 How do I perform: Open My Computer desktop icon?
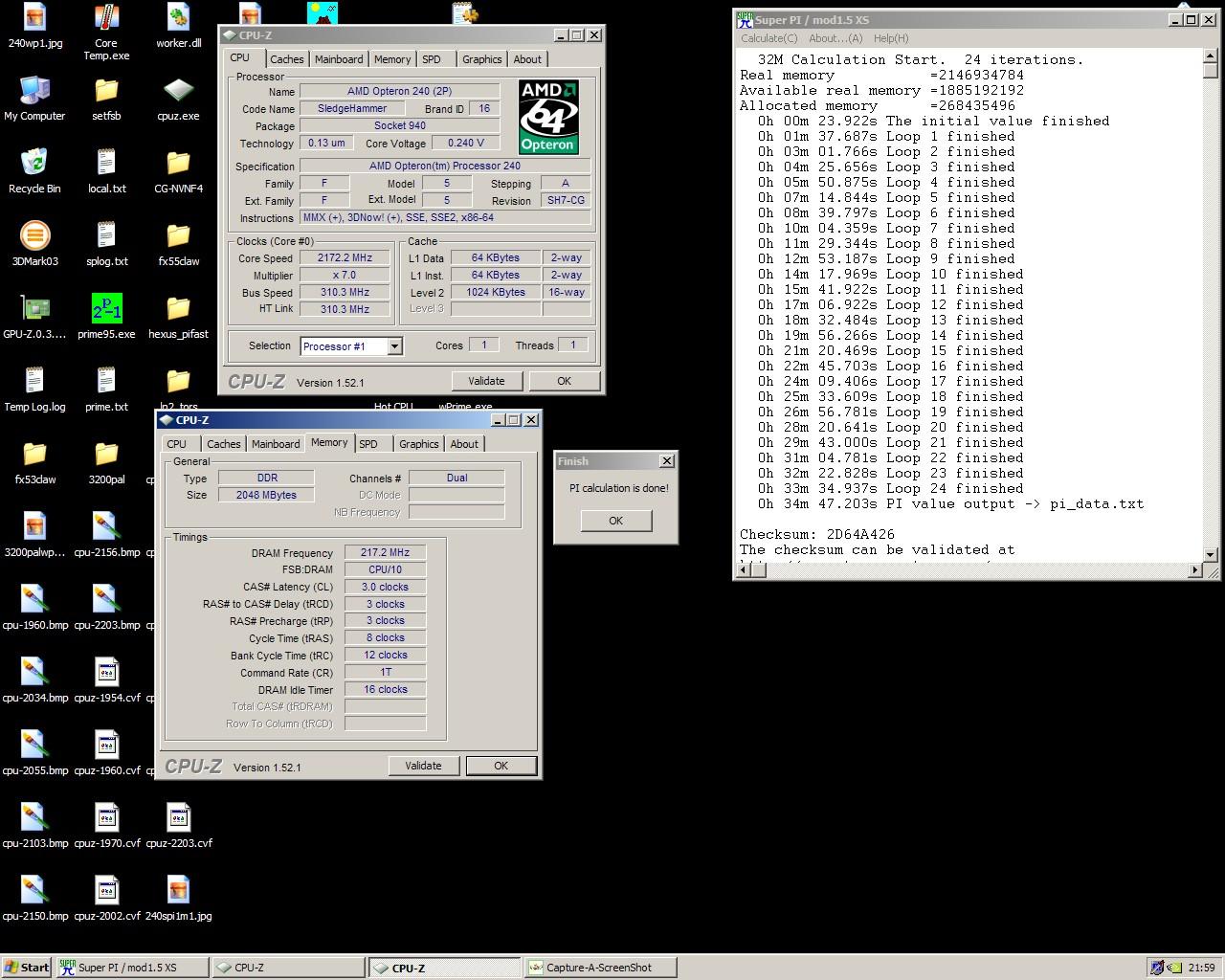34,98
